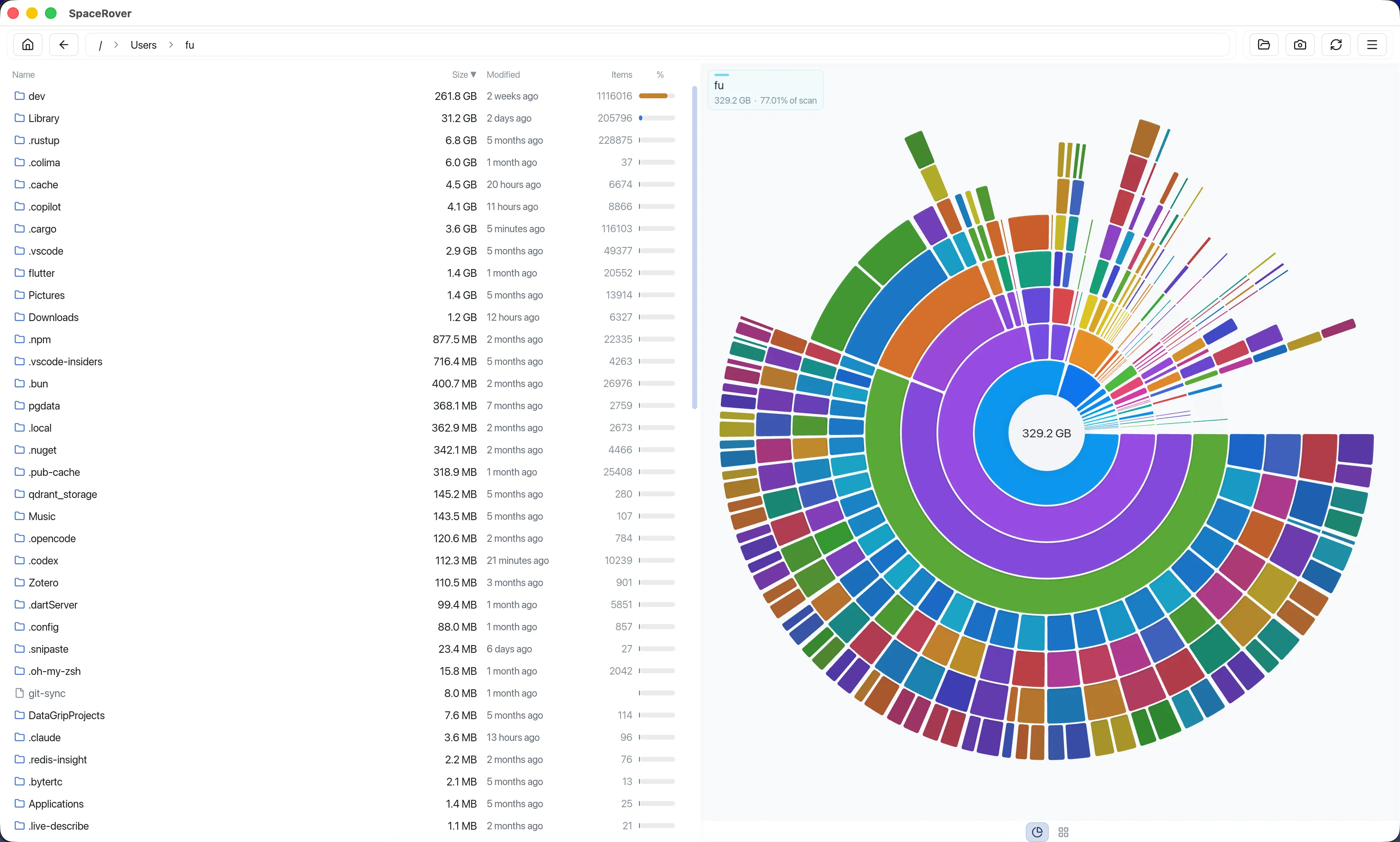Screen dimensions: 1400x842
Task: Sort by percent column header
Action: point(660,75)
